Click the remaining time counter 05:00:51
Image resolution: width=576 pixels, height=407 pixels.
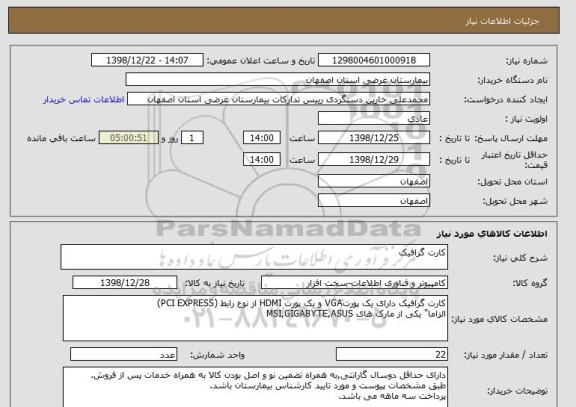click(129, 138)
